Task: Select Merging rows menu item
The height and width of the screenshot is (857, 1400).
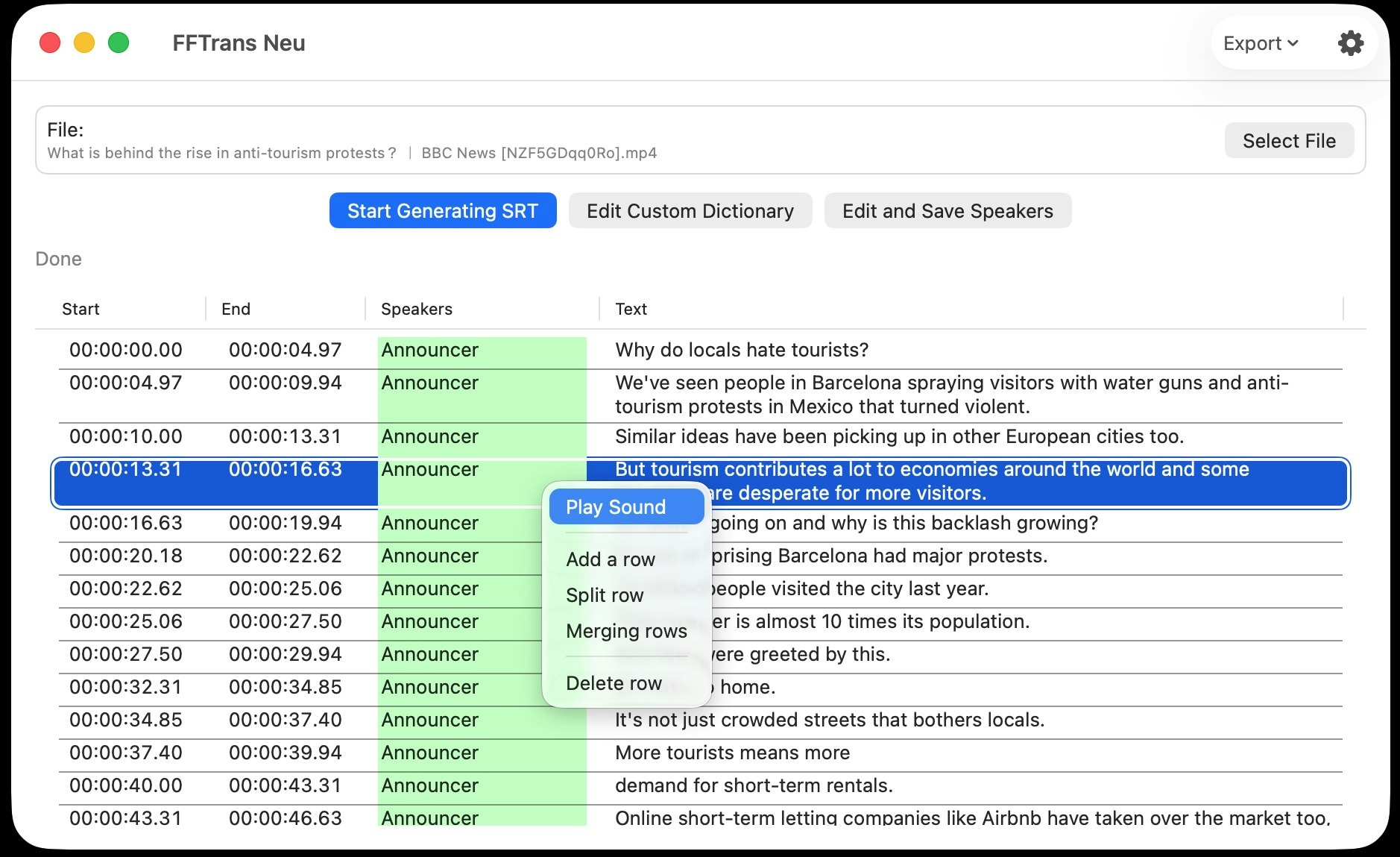Action: (x=626, y=631)
